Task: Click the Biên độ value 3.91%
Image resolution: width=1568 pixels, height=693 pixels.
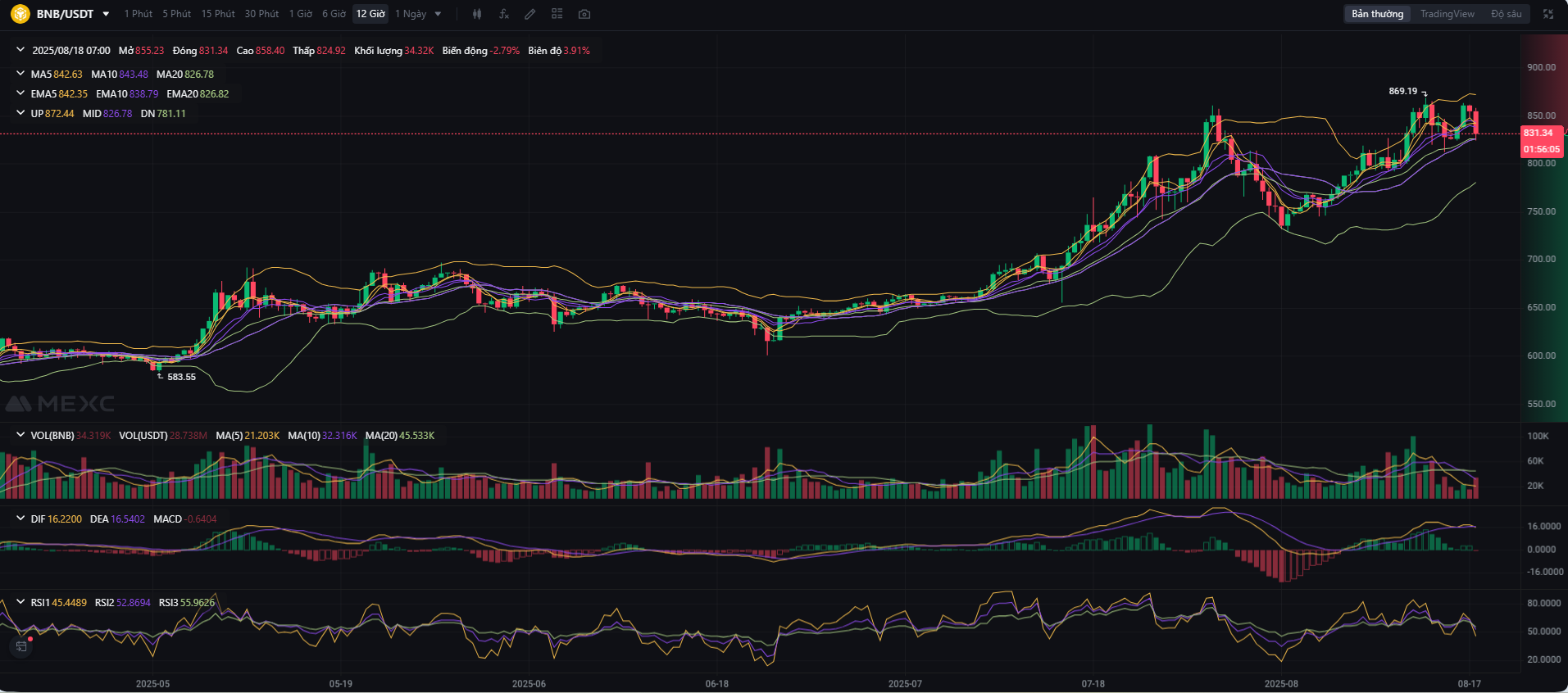Action: tap(576, 50)
